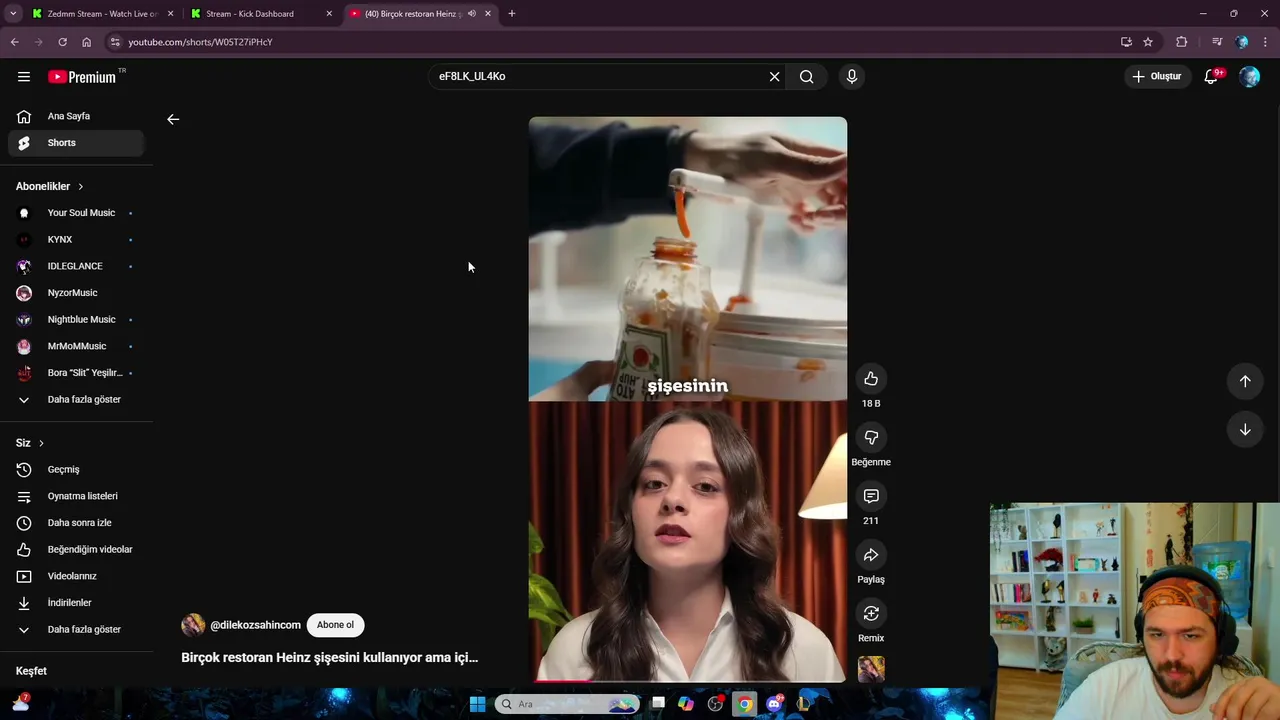
Task: Click the taskbar Ara search box
Action: click(567, 704)
